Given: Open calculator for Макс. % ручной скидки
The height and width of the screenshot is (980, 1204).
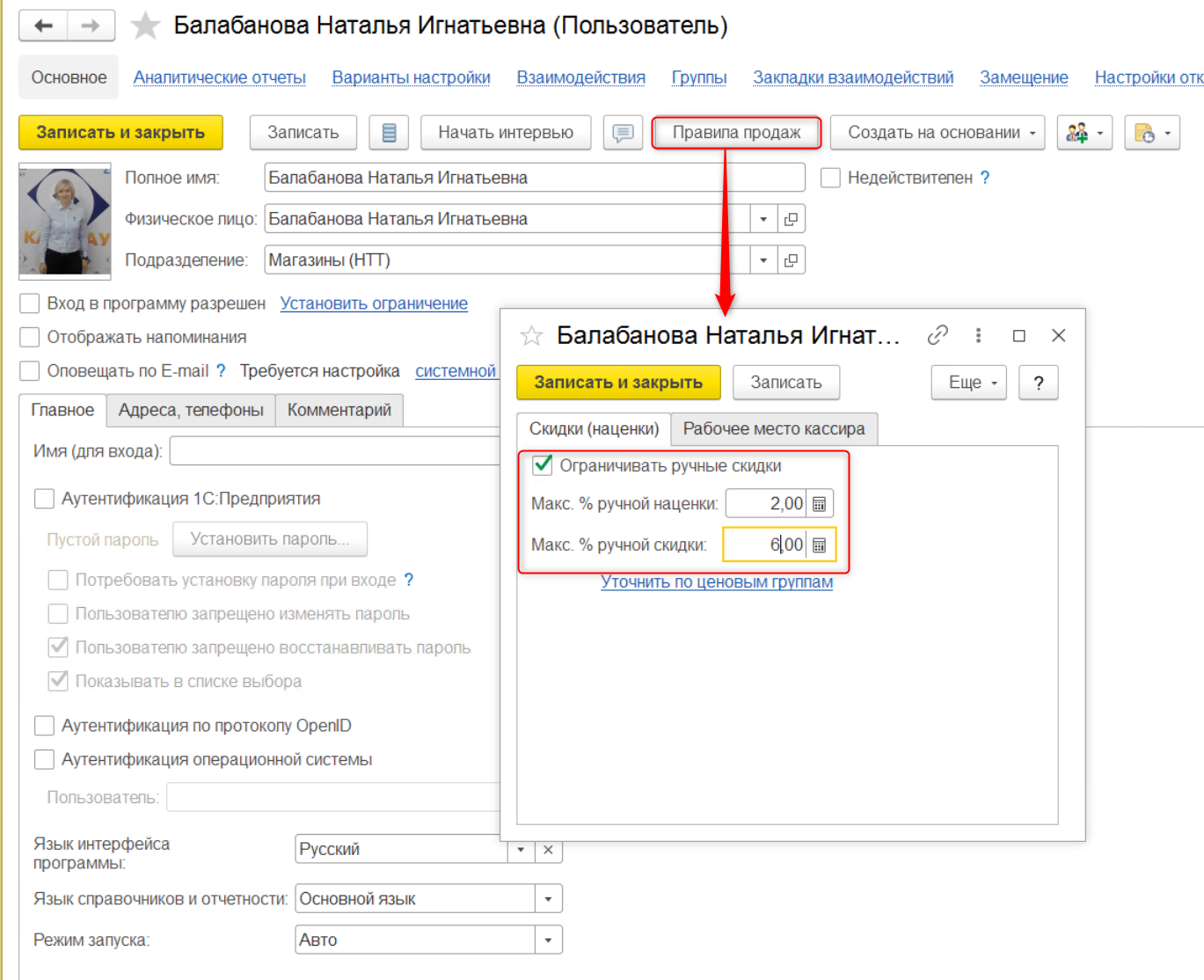Looking at the screenshot, I should click(x=819, y=545).
